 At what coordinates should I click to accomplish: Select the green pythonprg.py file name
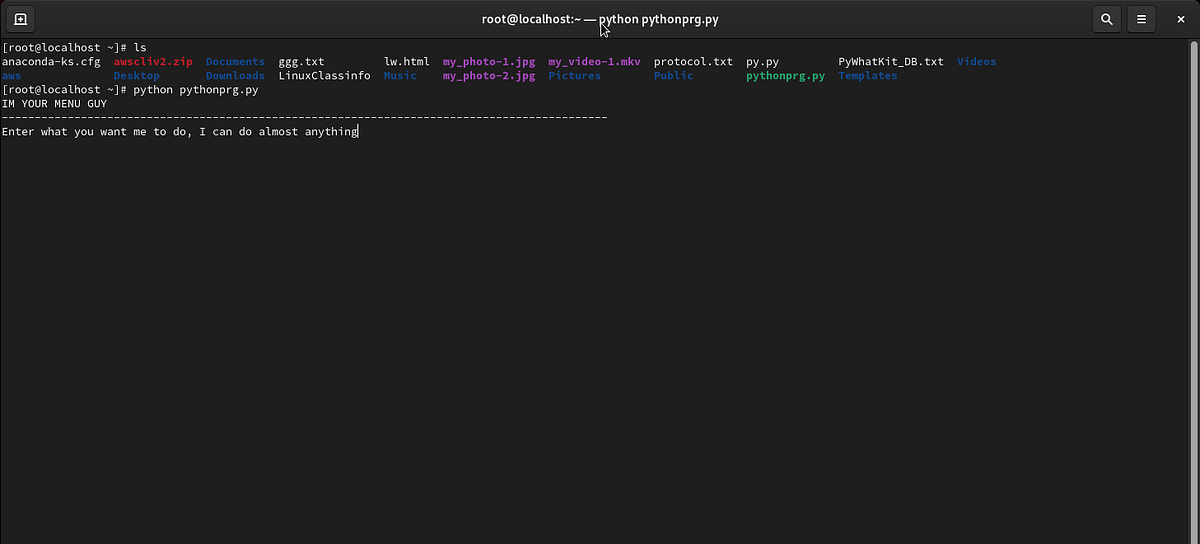[785, 76]
